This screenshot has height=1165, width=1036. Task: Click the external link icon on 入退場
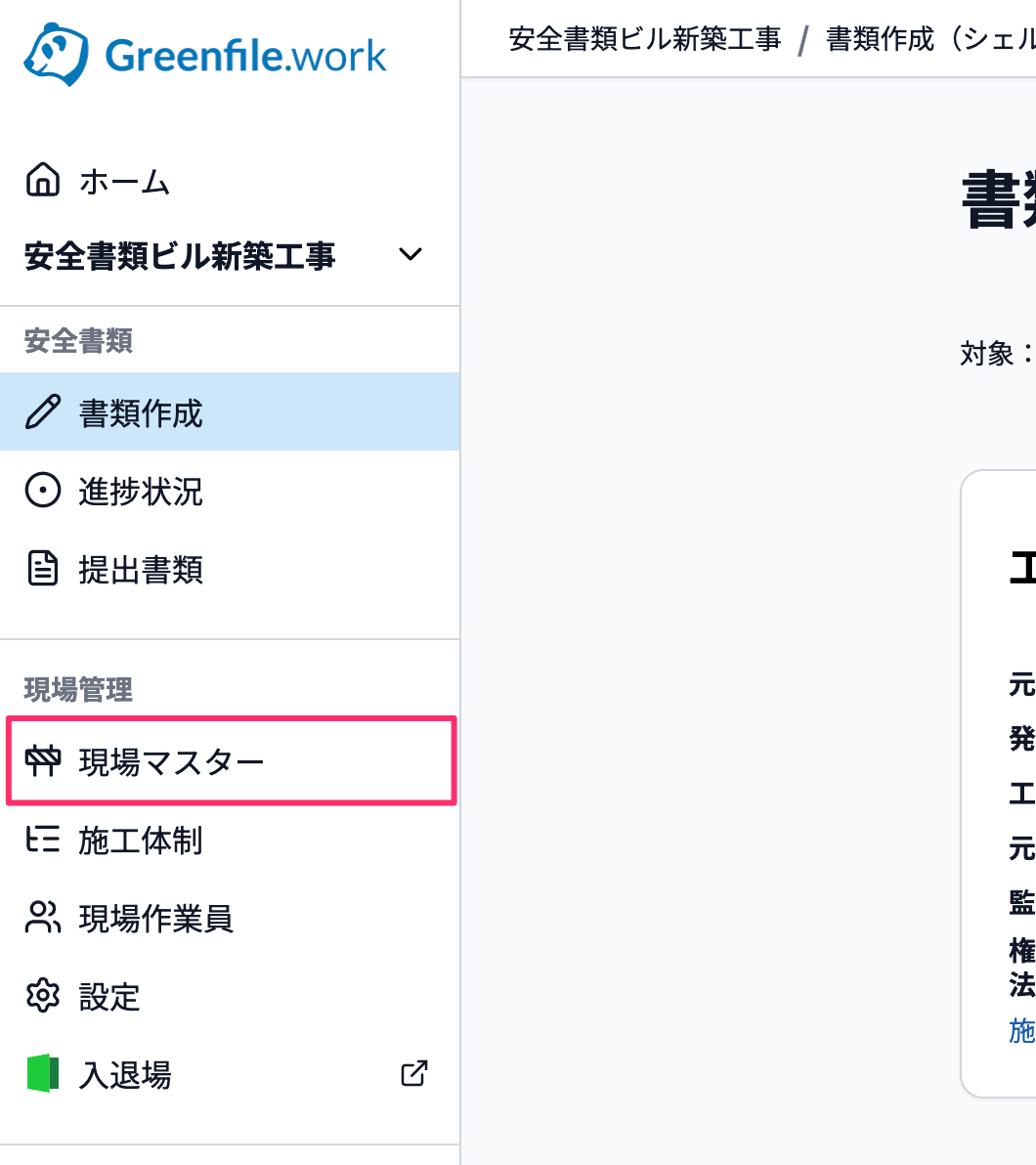(x=414, y=1073)
